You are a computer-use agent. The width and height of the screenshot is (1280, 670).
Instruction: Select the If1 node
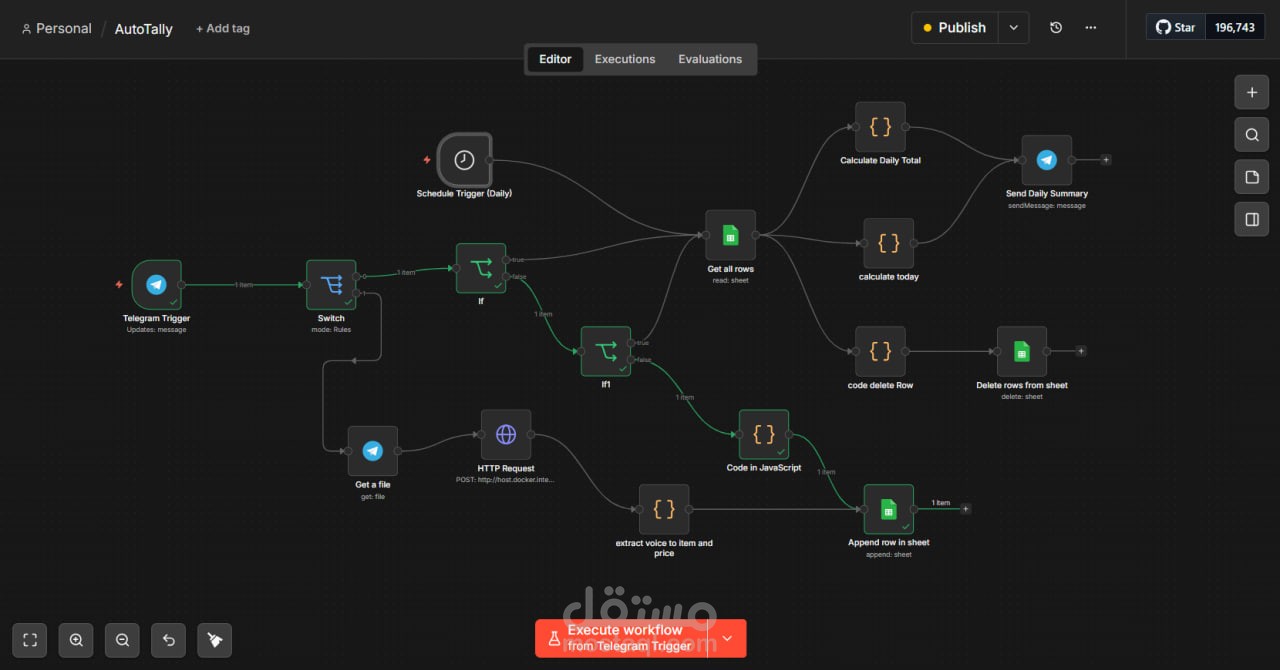pyautogui.click(x=606, y=351)
